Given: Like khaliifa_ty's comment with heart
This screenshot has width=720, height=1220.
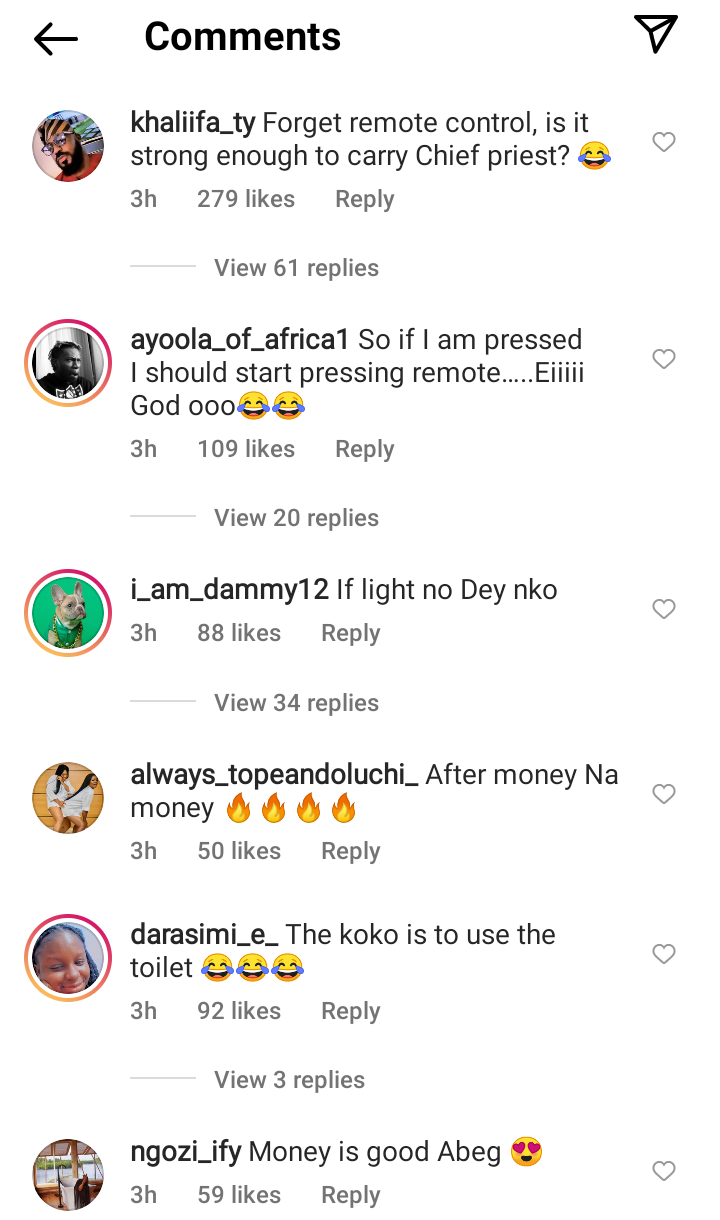Looking at the screenshot, I should tap(664, 143).
